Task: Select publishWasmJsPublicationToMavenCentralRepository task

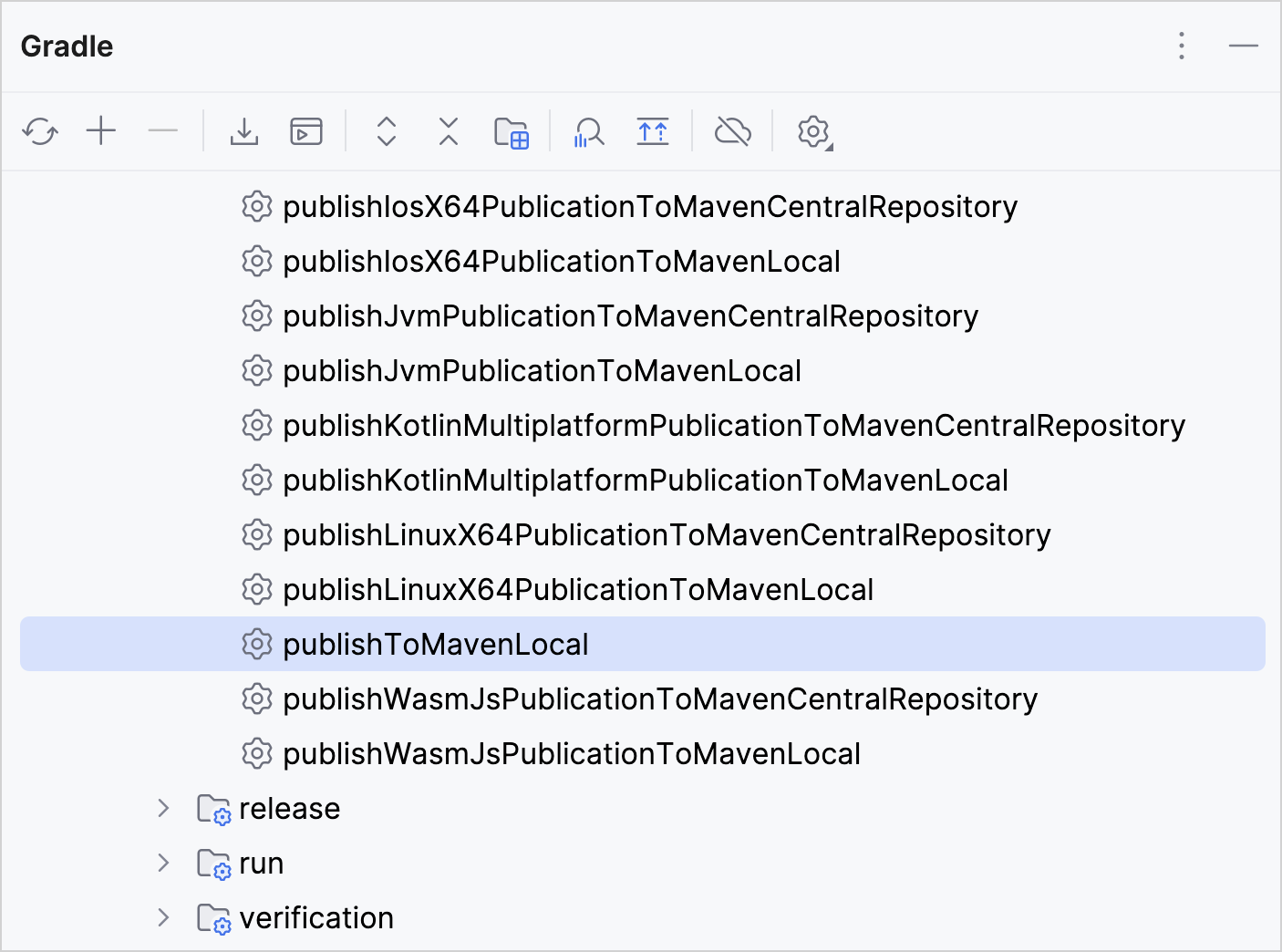Action: (660, 698)
